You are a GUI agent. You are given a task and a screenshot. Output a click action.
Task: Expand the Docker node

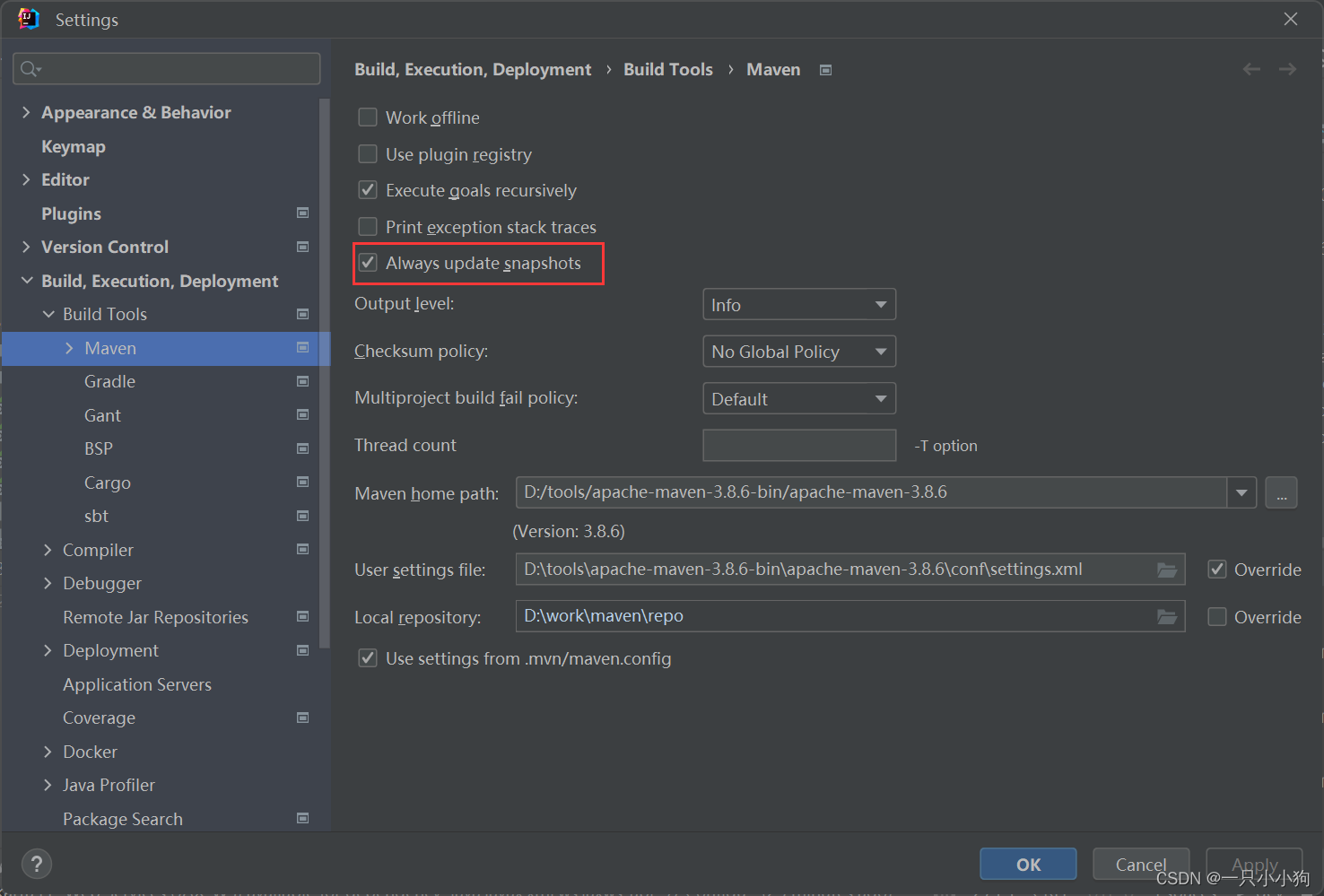[x=48, y=752]
